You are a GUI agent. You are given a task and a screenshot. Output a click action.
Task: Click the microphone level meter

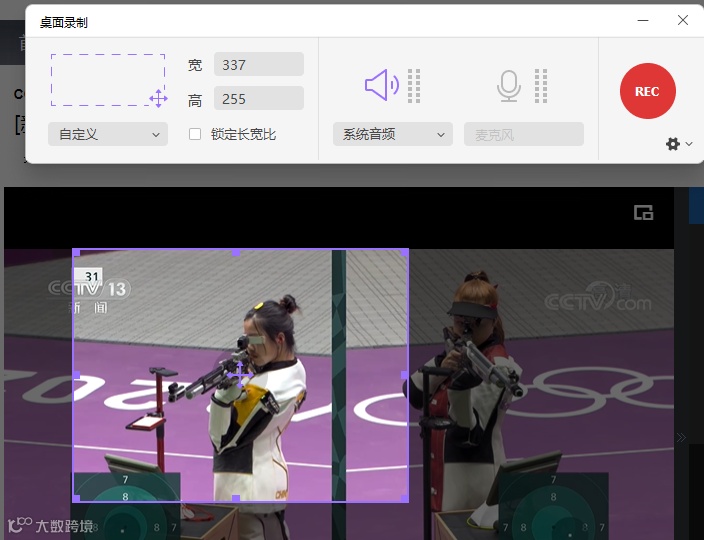click(541, 86)
